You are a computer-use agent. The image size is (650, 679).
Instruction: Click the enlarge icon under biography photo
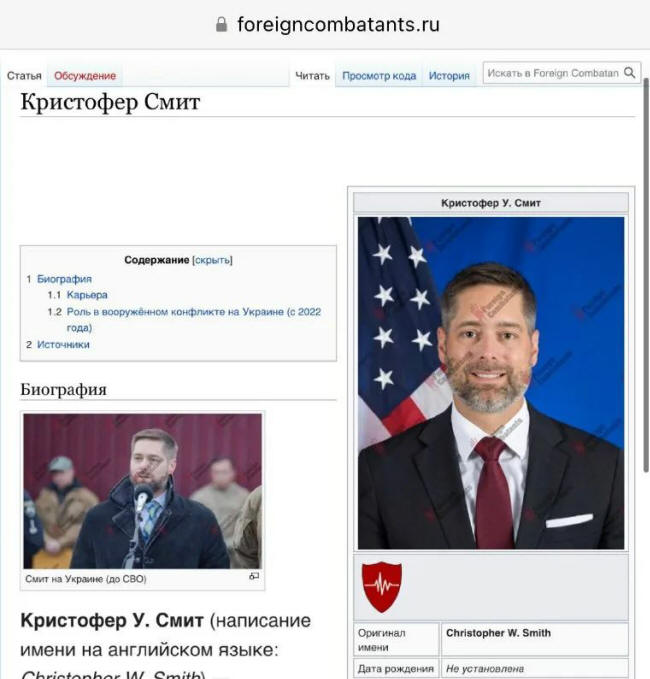(x=254, y=576)
